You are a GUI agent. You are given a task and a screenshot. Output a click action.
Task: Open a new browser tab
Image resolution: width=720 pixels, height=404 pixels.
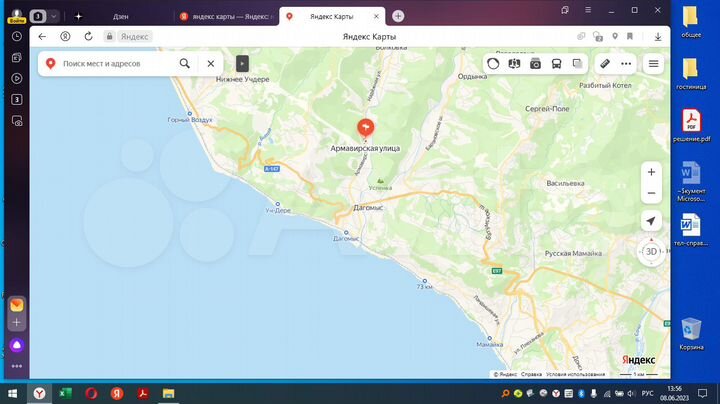tap(398, 16)
